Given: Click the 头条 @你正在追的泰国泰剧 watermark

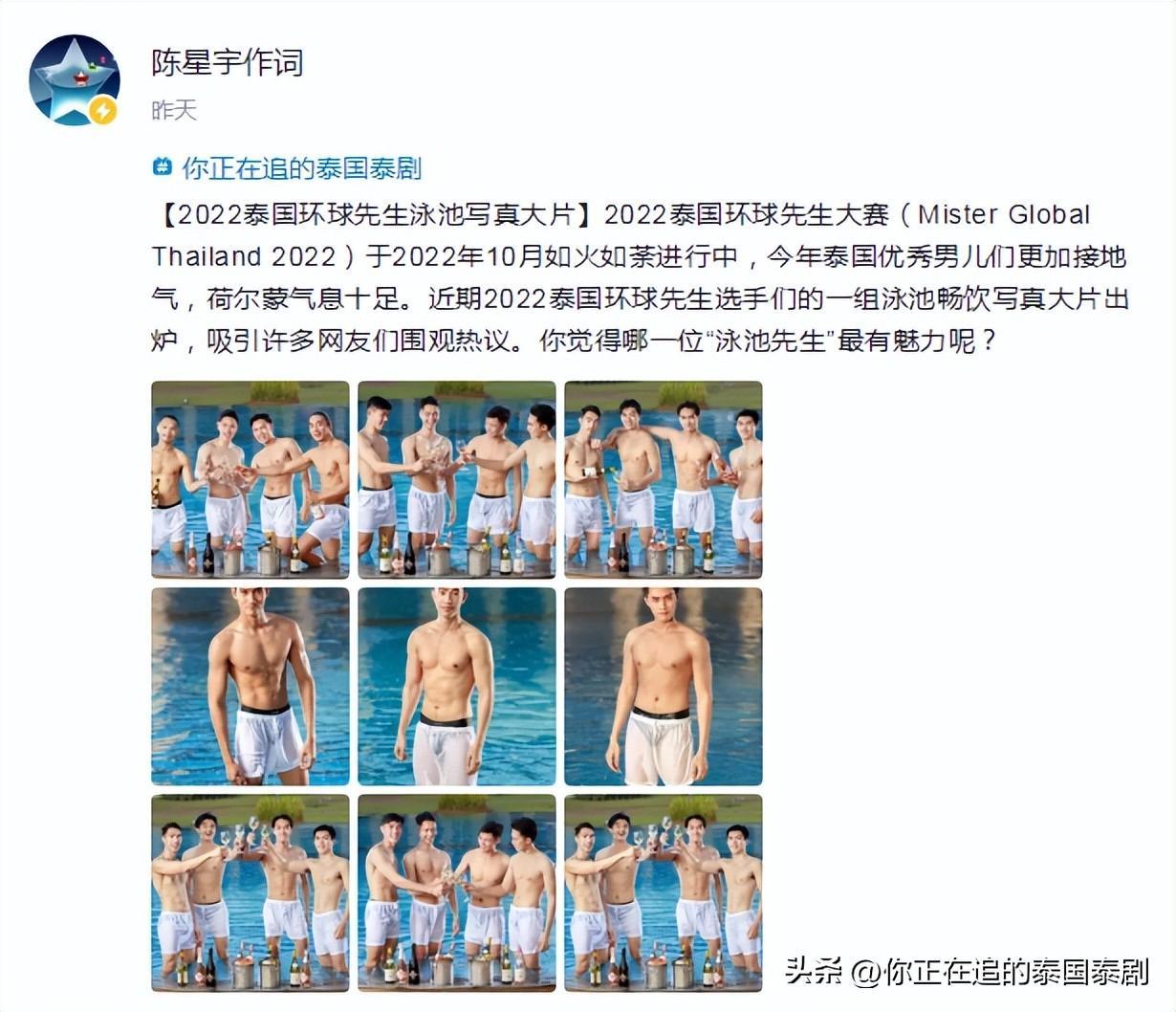Looking at the screenshot, I should point(967,971).
